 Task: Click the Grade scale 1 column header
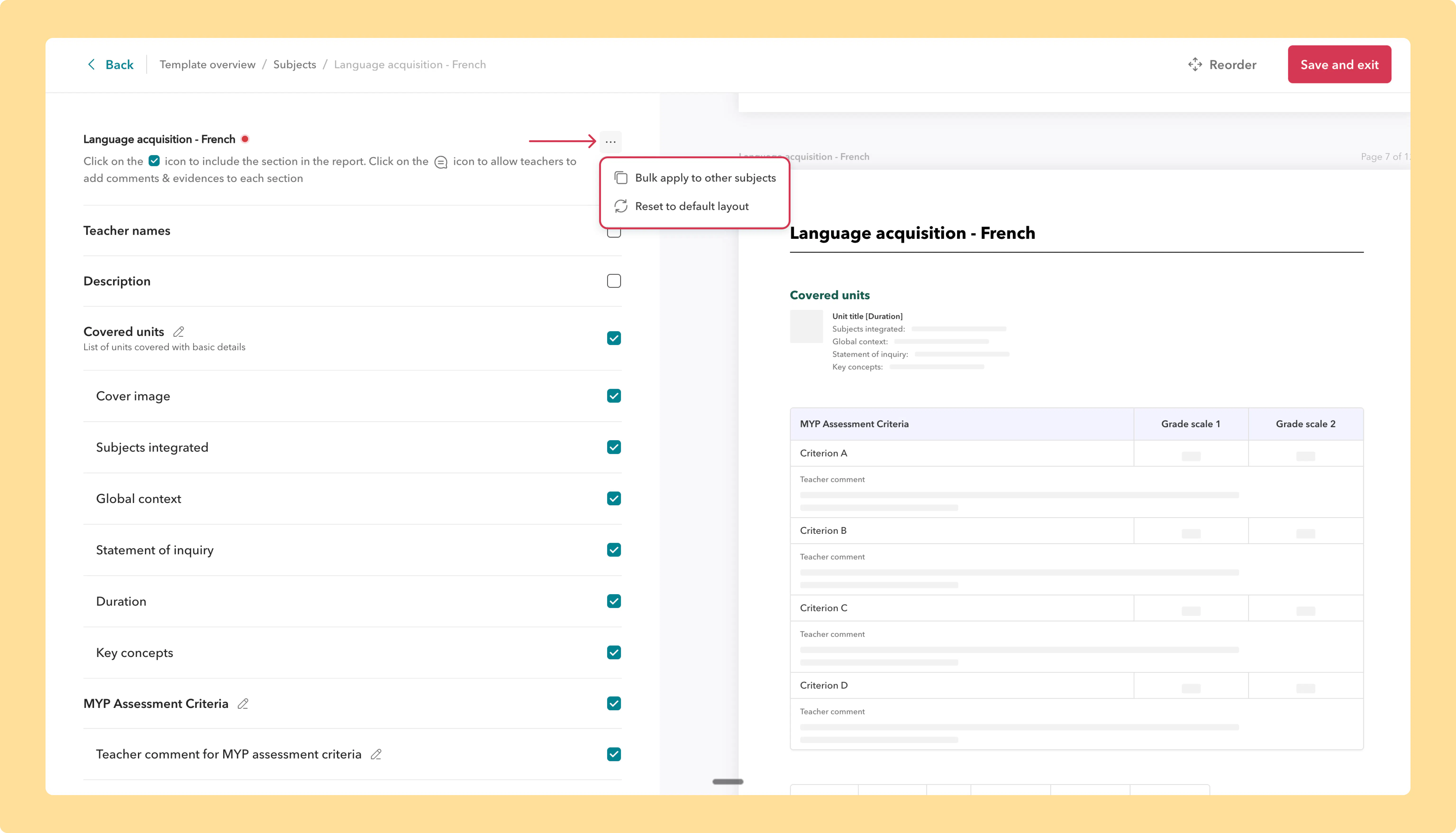point(1191,424)
